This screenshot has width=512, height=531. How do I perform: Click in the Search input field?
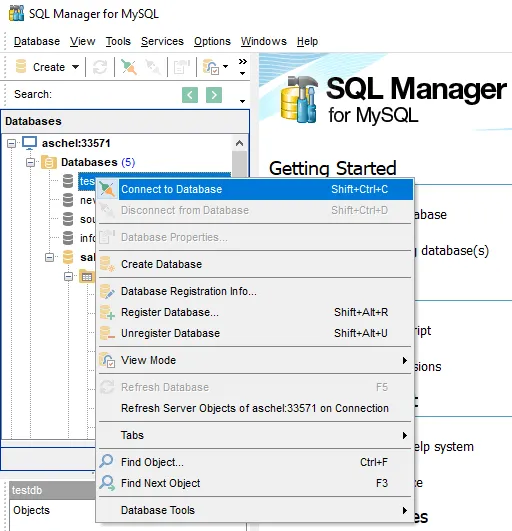[116, 94]
